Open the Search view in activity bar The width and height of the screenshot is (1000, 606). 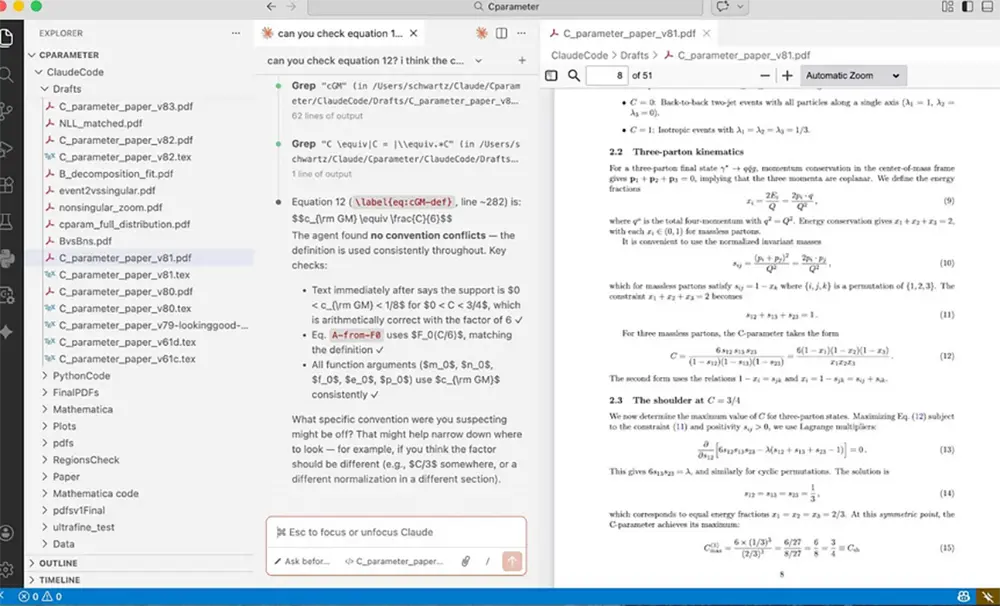[x=8, y=75]
